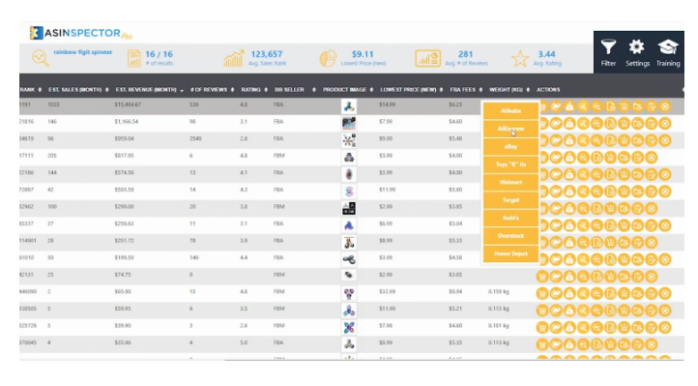698x386 pixels.
Task: Click the 16 / 16 results count
Action: [158, 54]
